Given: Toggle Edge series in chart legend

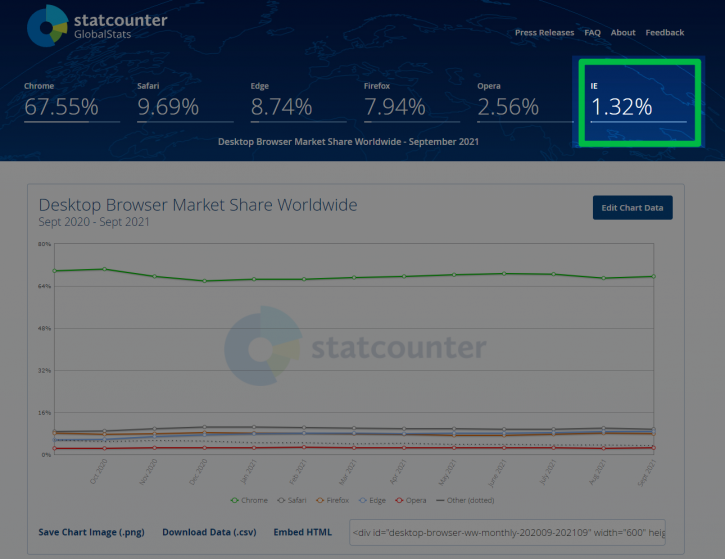Looking at the screenshot, I should (372, 500).
